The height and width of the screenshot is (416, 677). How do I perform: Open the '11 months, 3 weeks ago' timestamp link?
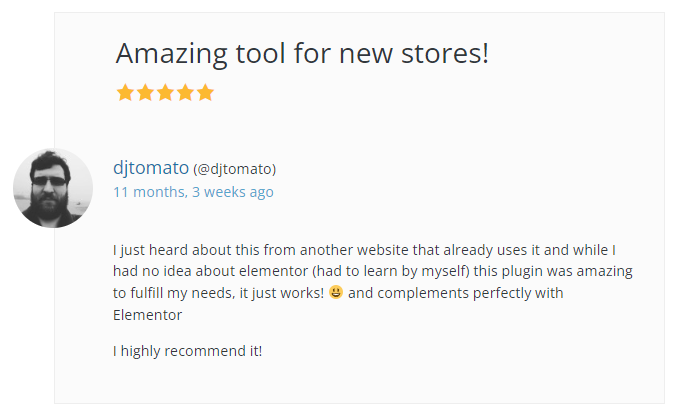tap(193, 191)
